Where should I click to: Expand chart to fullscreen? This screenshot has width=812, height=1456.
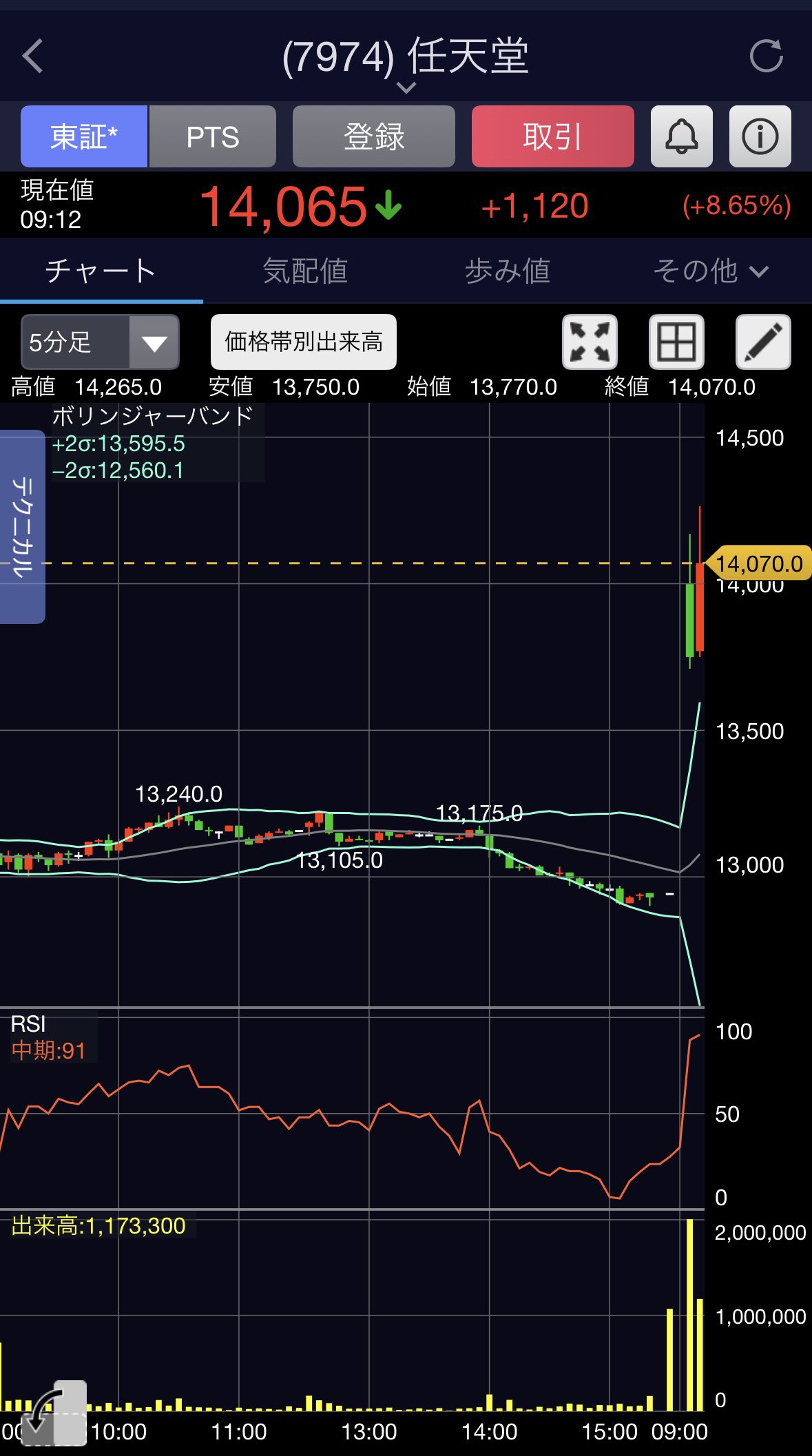tap(590, 342)
